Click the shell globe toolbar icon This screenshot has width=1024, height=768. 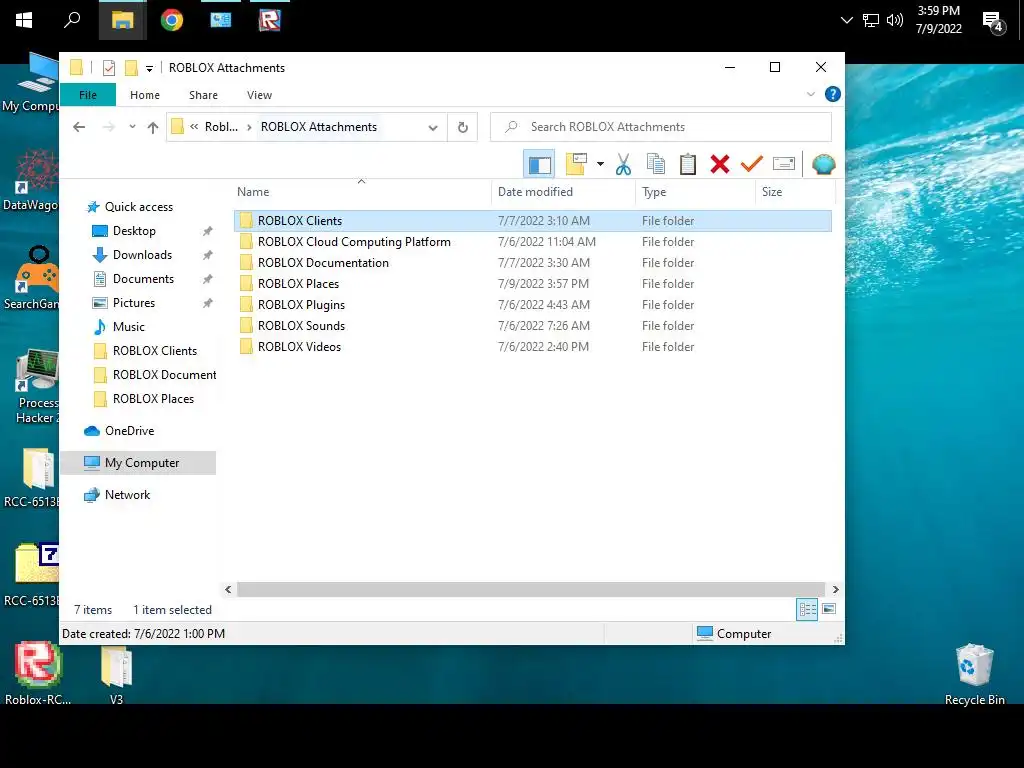824,165
